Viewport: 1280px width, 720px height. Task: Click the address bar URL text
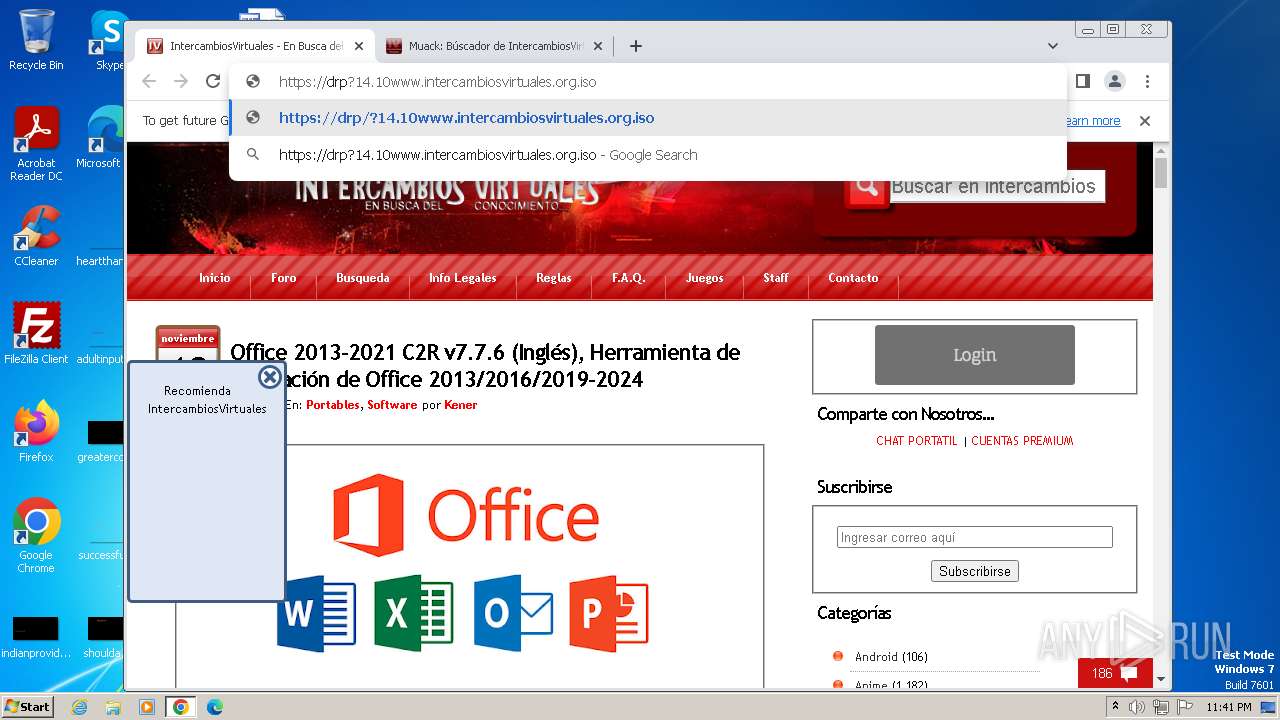[437, 82]
